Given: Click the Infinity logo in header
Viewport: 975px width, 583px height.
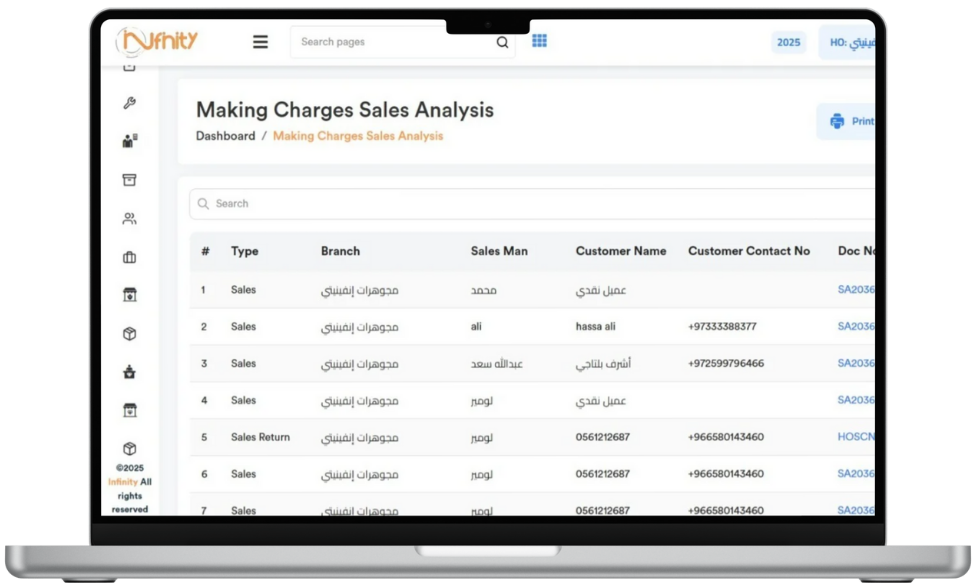Looking at the screenshot, I should coord(157,40).
